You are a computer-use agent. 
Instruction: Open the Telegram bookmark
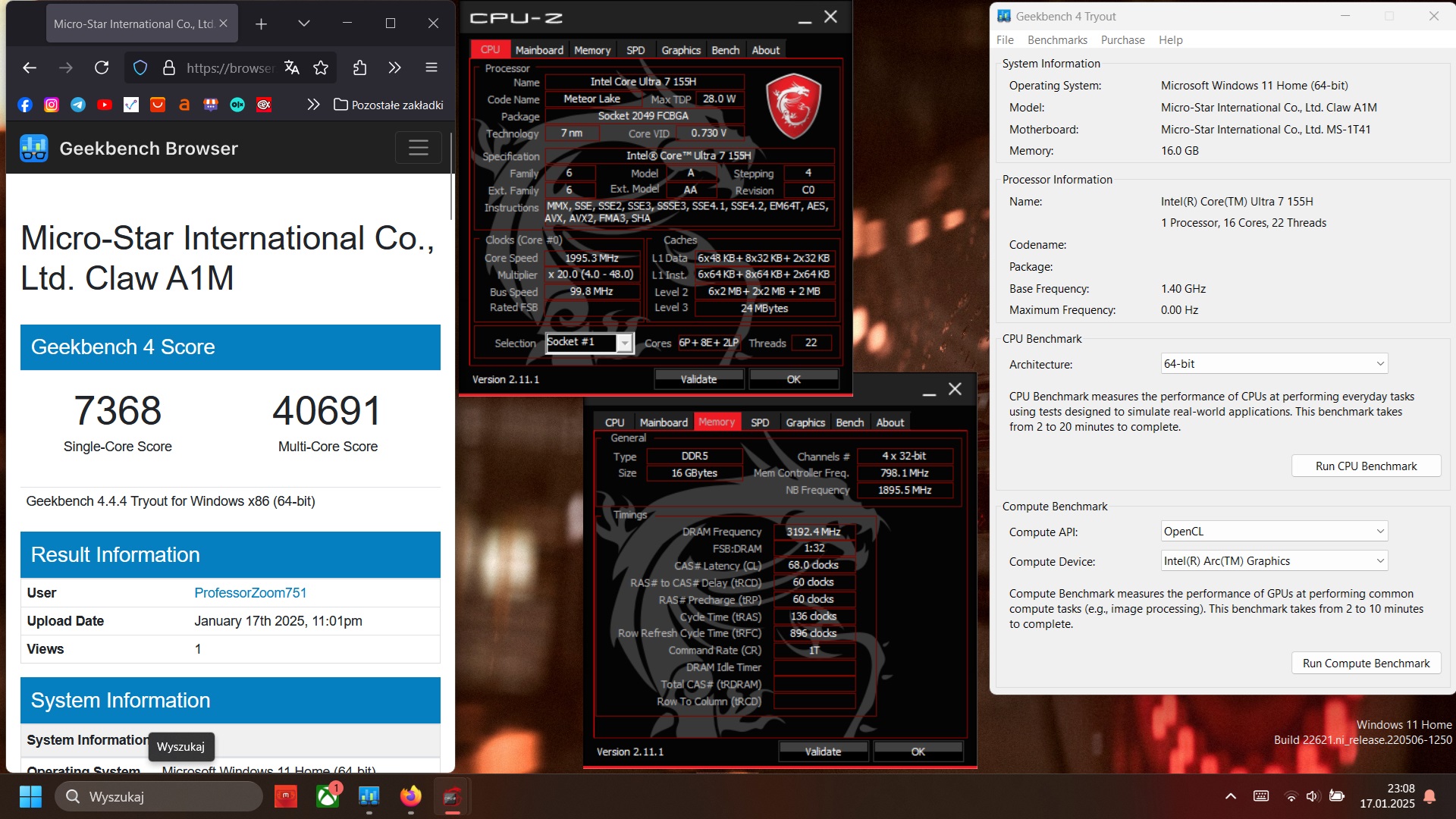(x=78, y=105)
